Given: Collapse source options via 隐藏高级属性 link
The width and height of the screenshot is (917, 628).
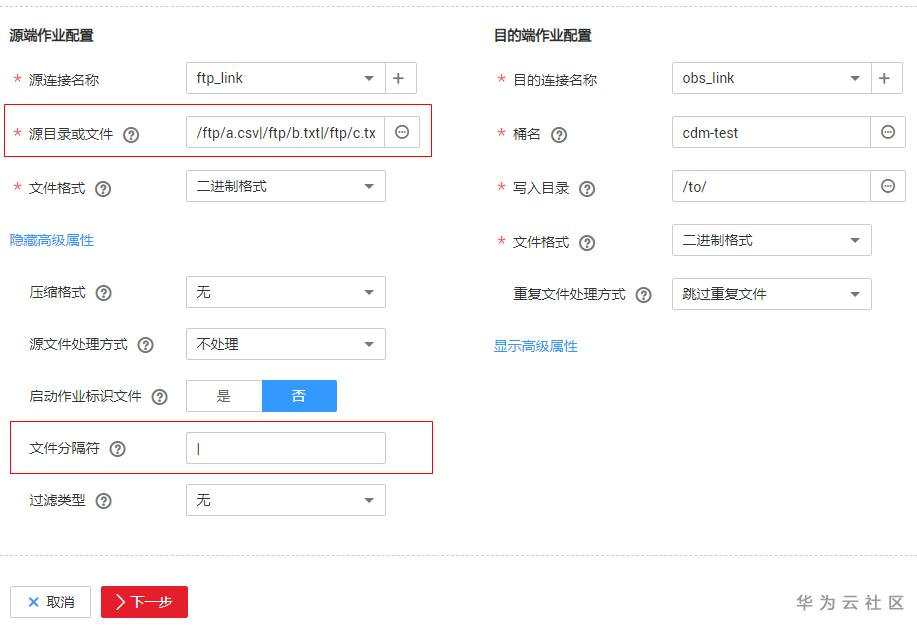Looking at the screenshot, I should coord(51,240).
